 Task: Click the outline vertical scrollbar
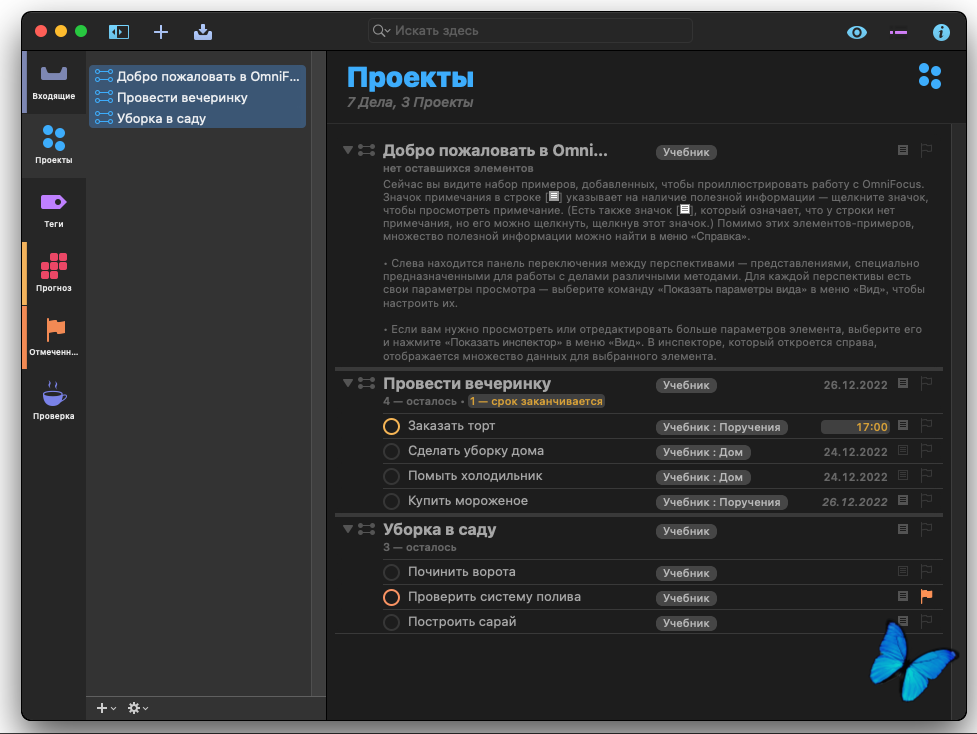pos(957,421)
